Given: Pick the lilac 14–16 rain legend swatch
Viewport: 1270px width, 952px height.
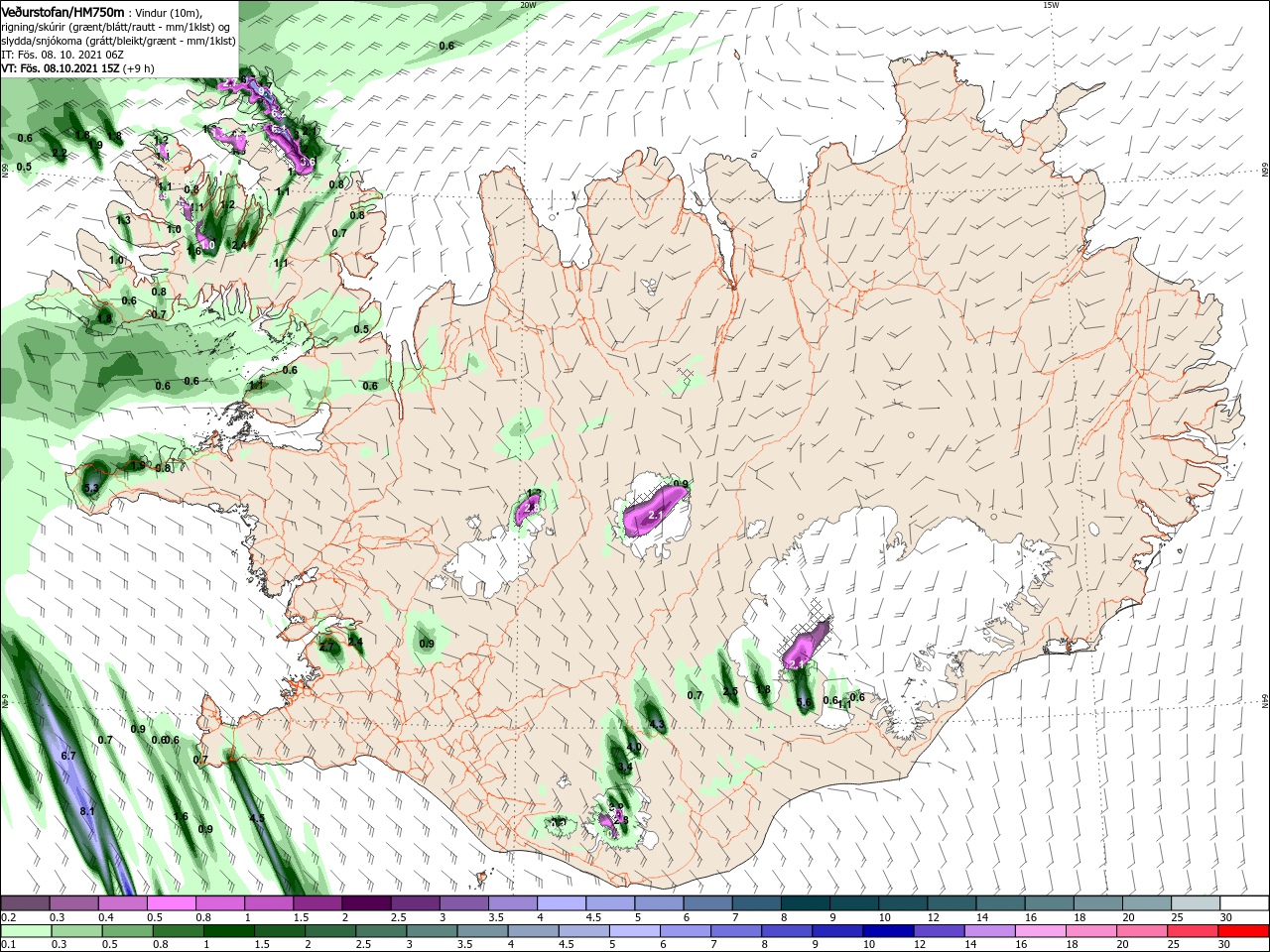Looking at the screenshot, I should pyautogui.click(x=990, y=931).
